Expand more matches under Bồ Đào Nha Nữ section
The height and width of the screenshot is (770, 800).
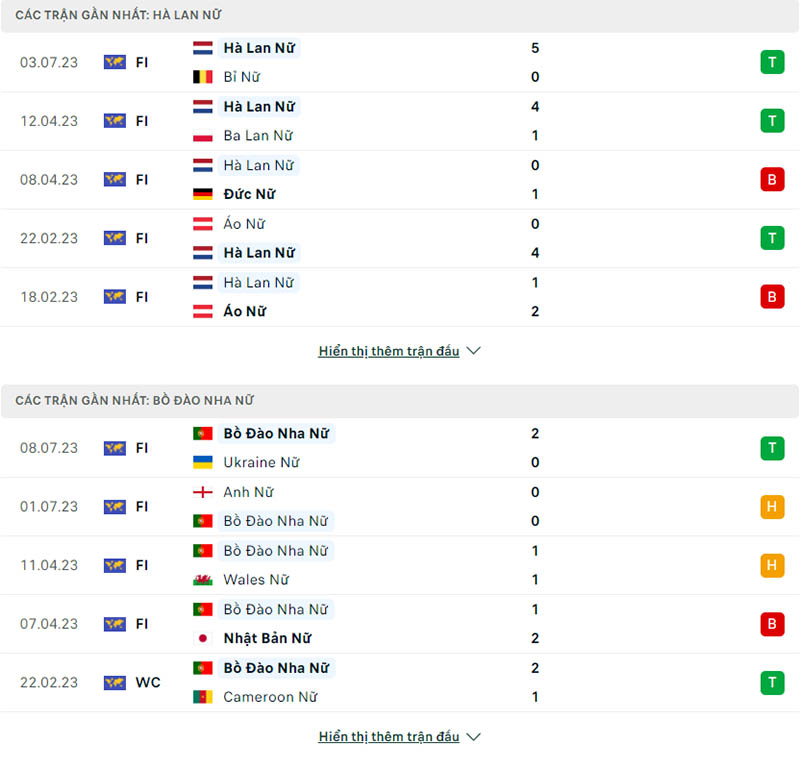click(389, 737)
